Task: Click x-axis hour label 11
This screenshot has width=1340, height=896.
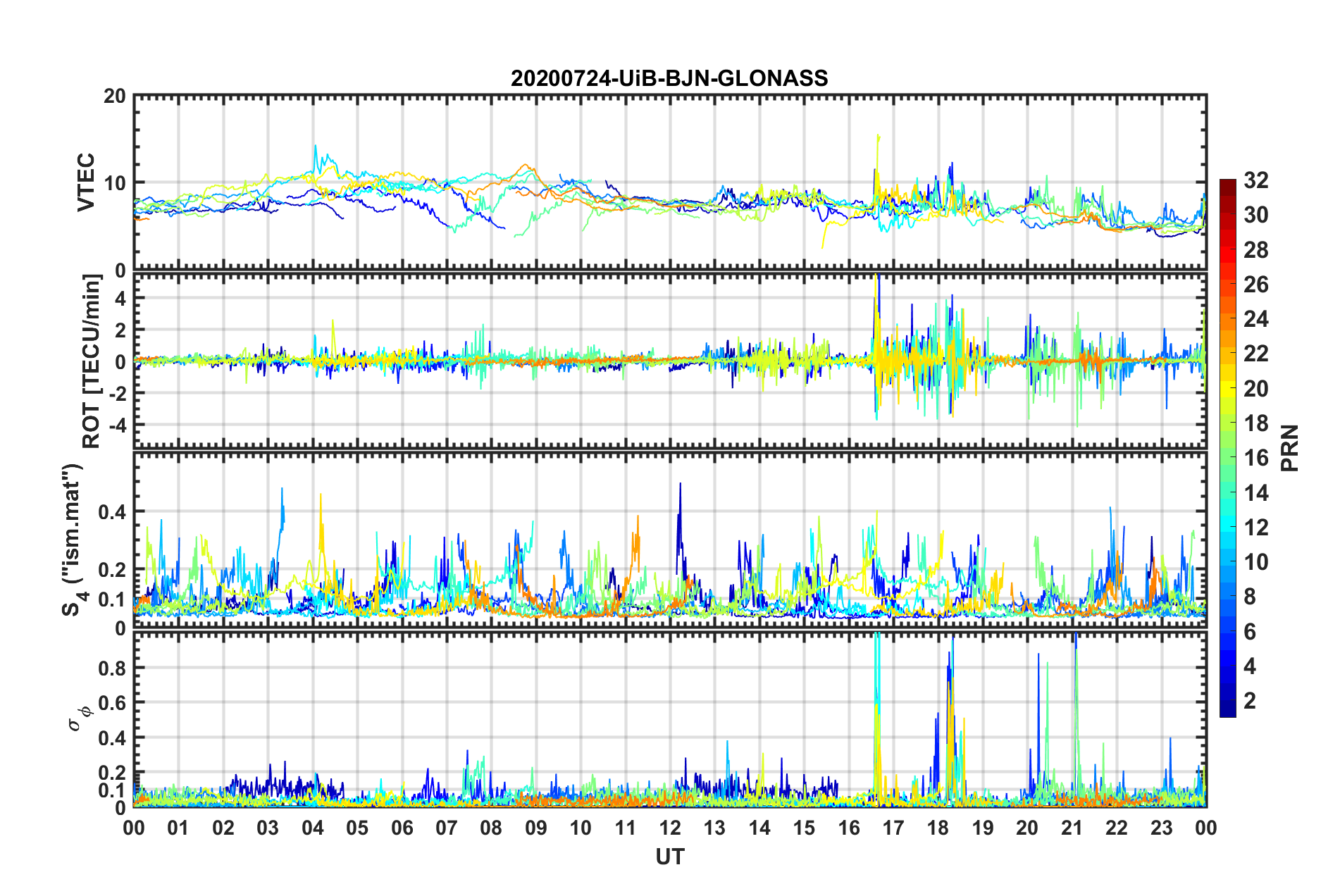Action: 626,828
